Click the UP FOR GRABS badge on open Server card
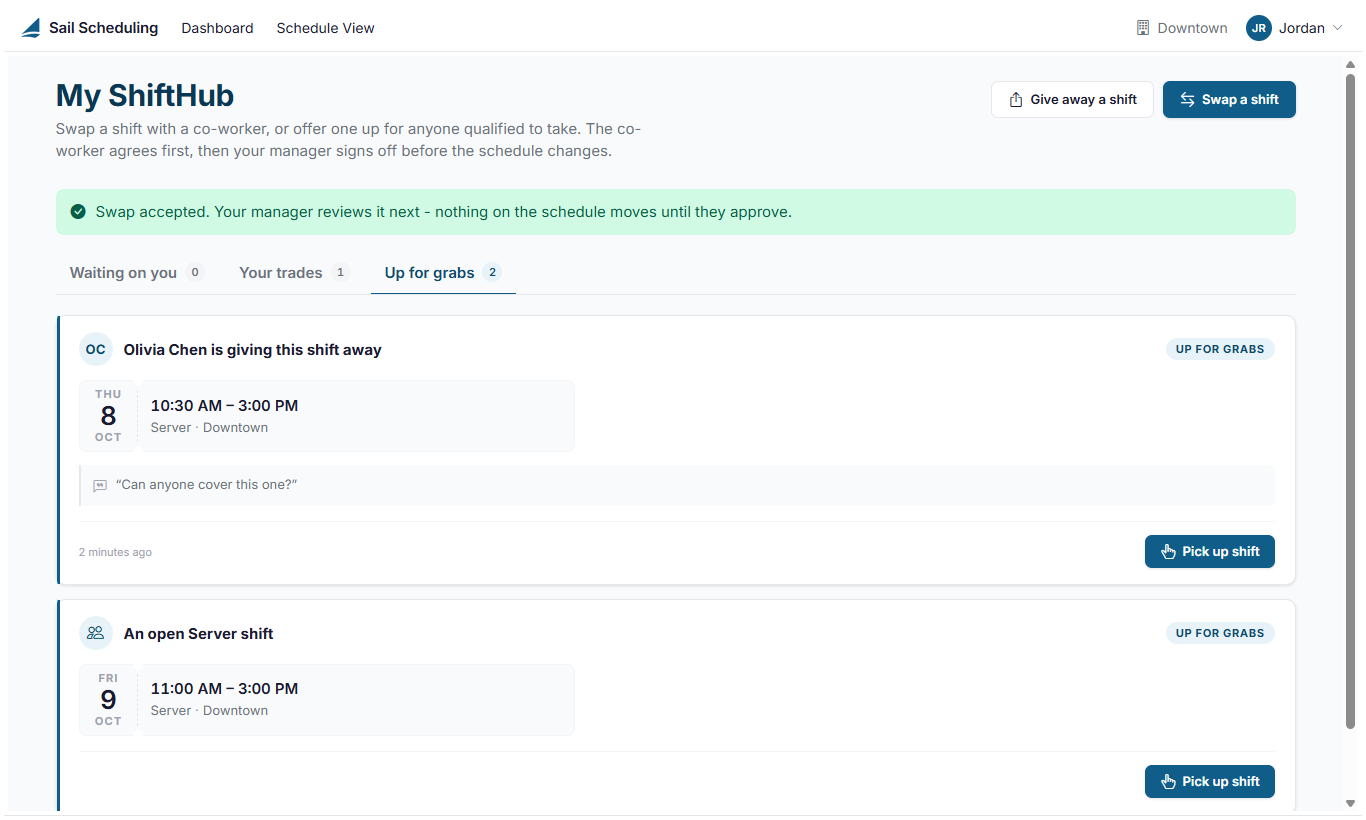The width and height of the screenshot is (1366, 820). point(1220,633)
